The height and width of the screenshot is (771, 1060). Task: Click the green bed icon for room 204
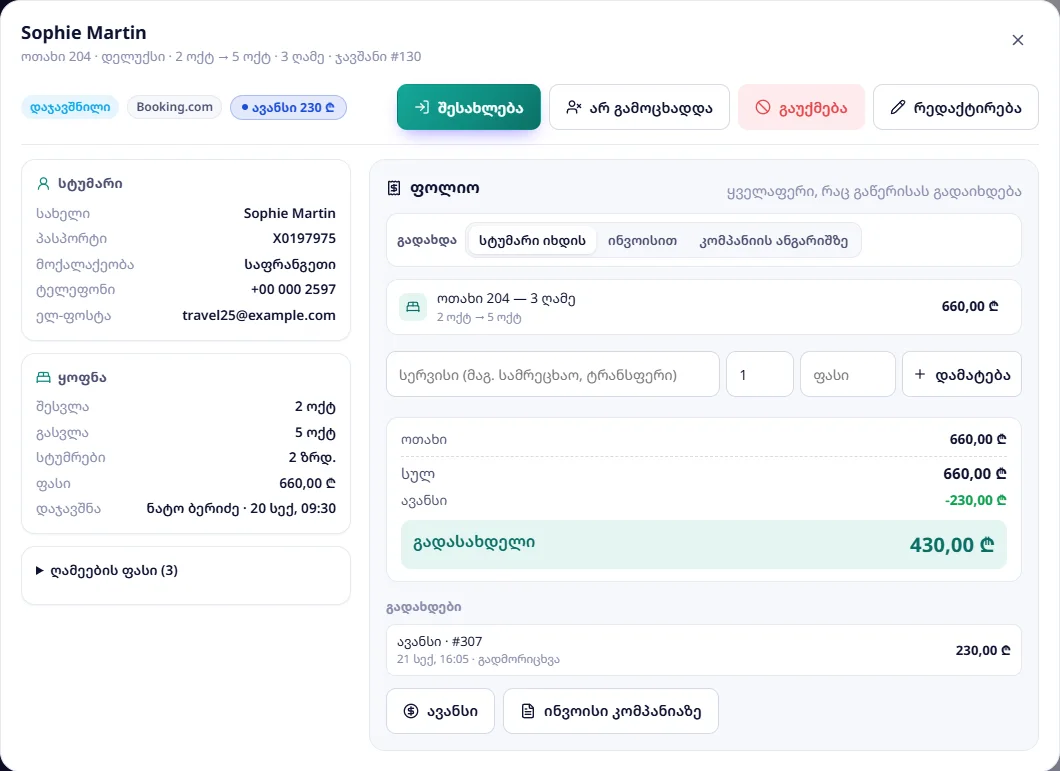pos(412,307)
